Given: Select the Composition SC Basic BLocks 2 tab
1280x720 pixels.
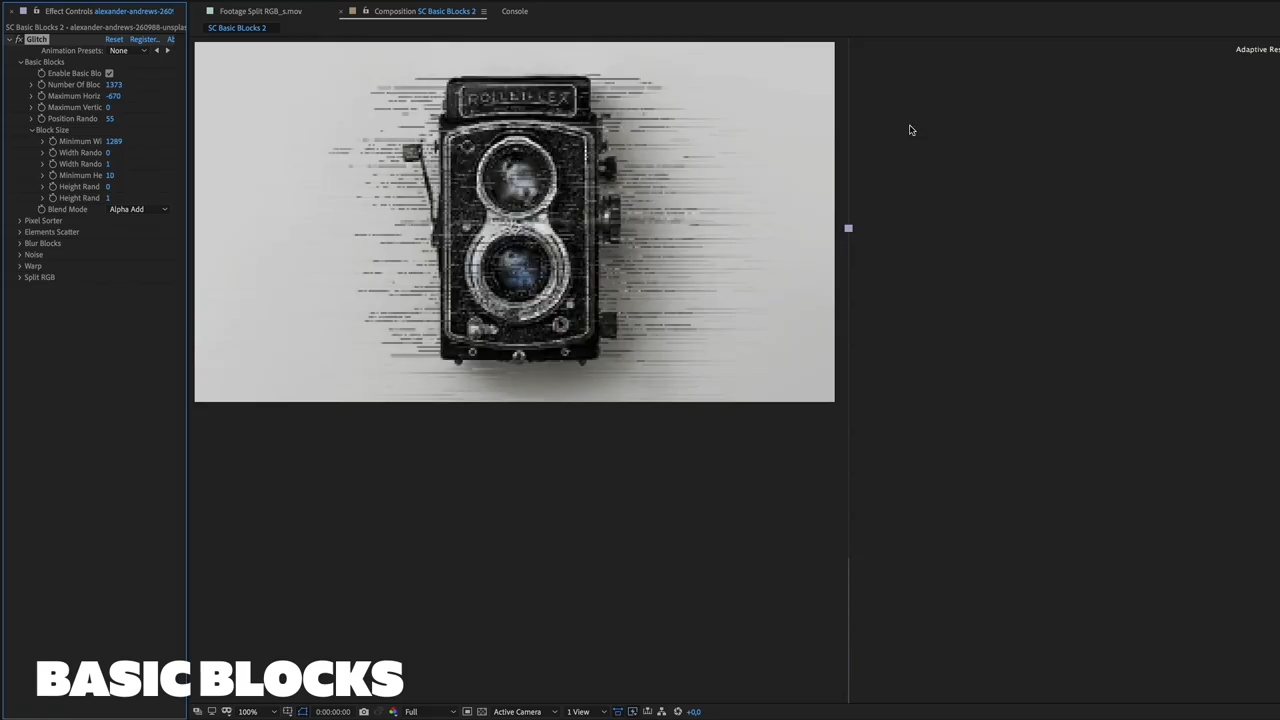Looking at the screenshot, I should coord(425,11).
